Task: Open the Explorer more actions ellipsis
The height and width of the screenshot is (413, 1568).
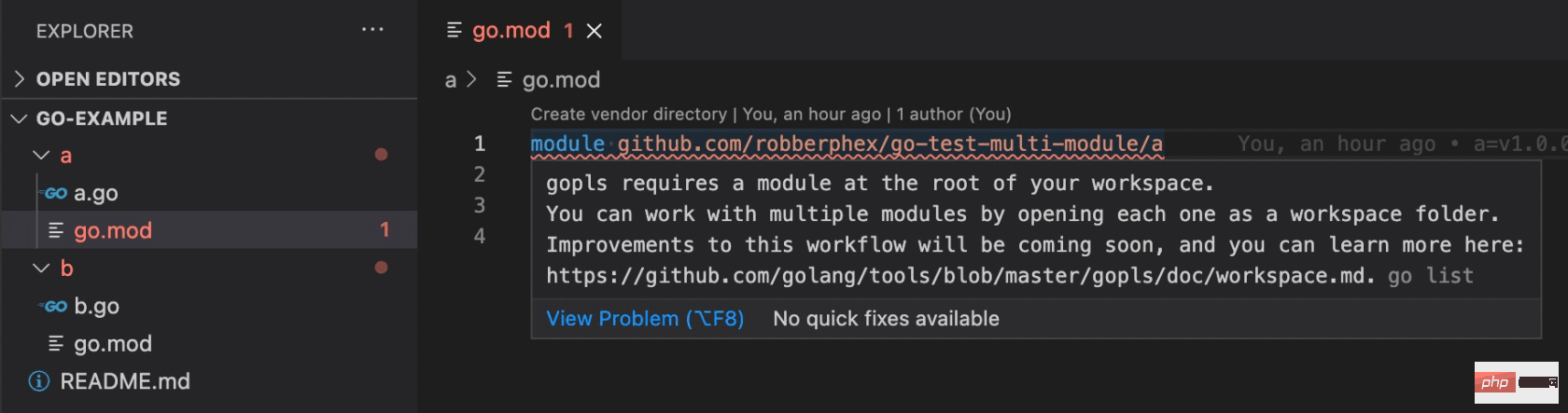Action: point(372,30)
